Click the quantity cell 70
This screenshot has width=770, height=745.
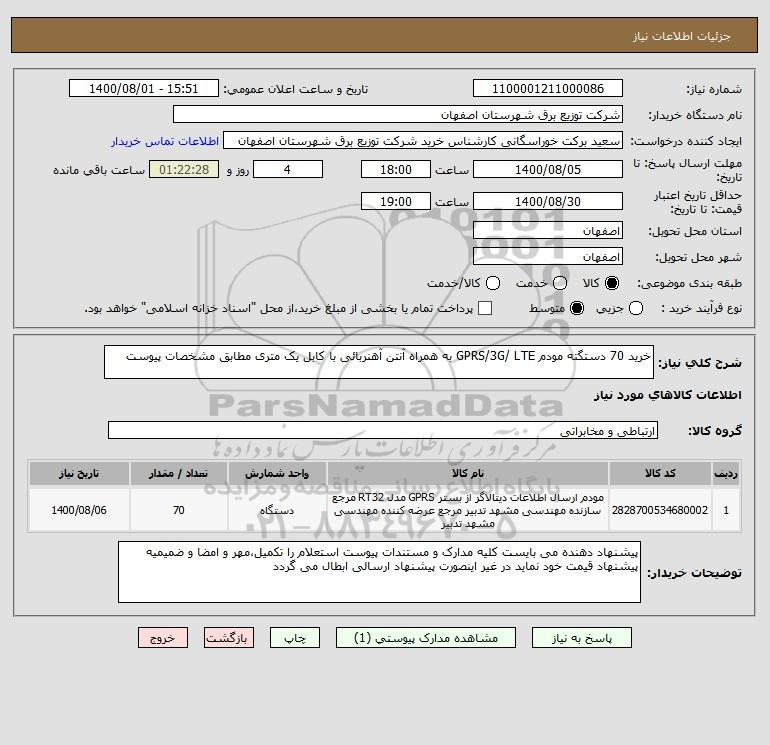click(178, 510)
